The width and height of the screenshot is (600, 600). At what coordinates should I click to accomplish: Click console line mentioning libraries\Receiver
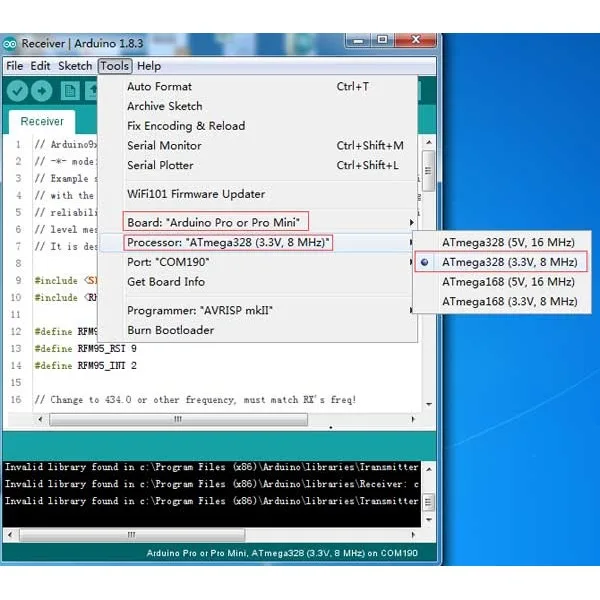click(x=212, y=484)
